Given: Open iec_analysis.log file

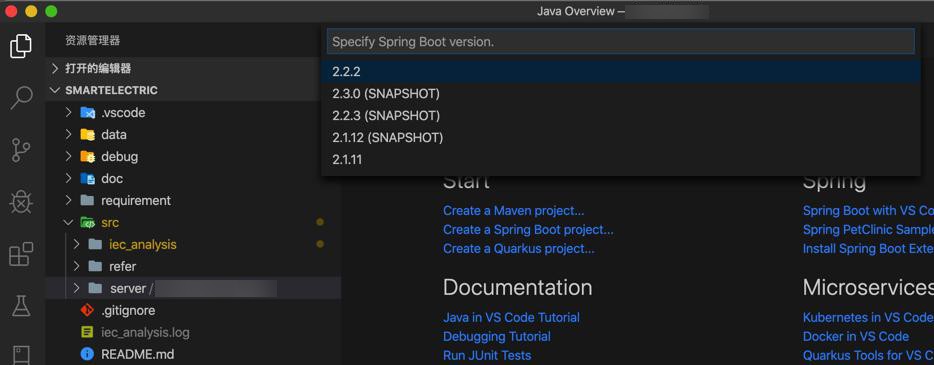Looking at the screenshot, I should pyautogui.click(x=145, y=332).
